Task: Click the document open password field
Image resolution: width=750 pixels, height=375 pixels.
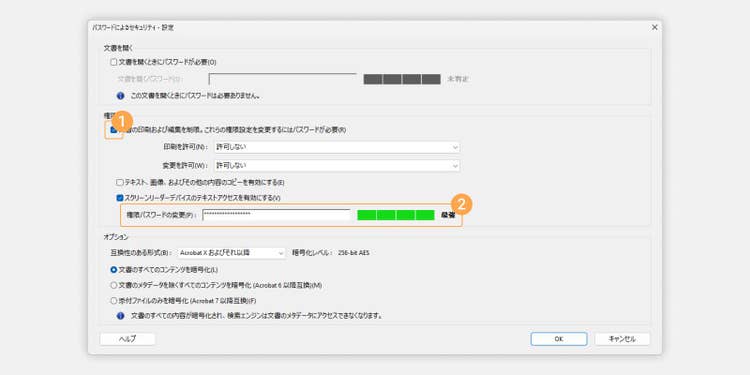Action: pos(282,79)
